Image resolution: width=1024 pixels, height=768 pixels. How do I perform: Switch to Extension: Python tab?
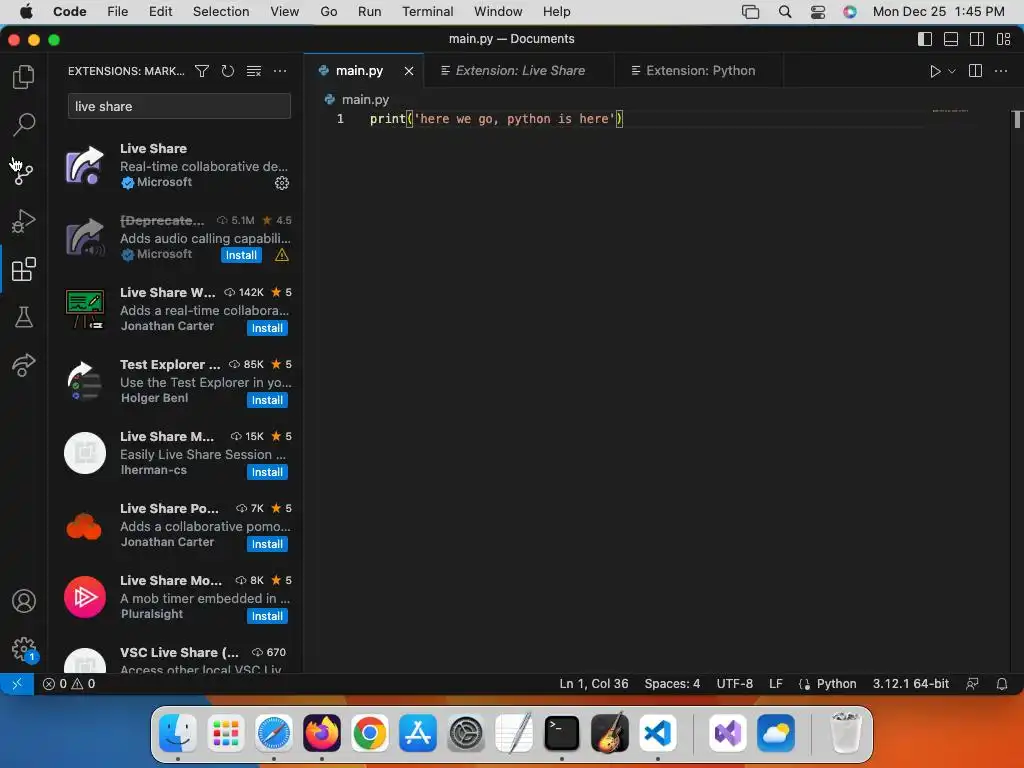click(700, 71)
